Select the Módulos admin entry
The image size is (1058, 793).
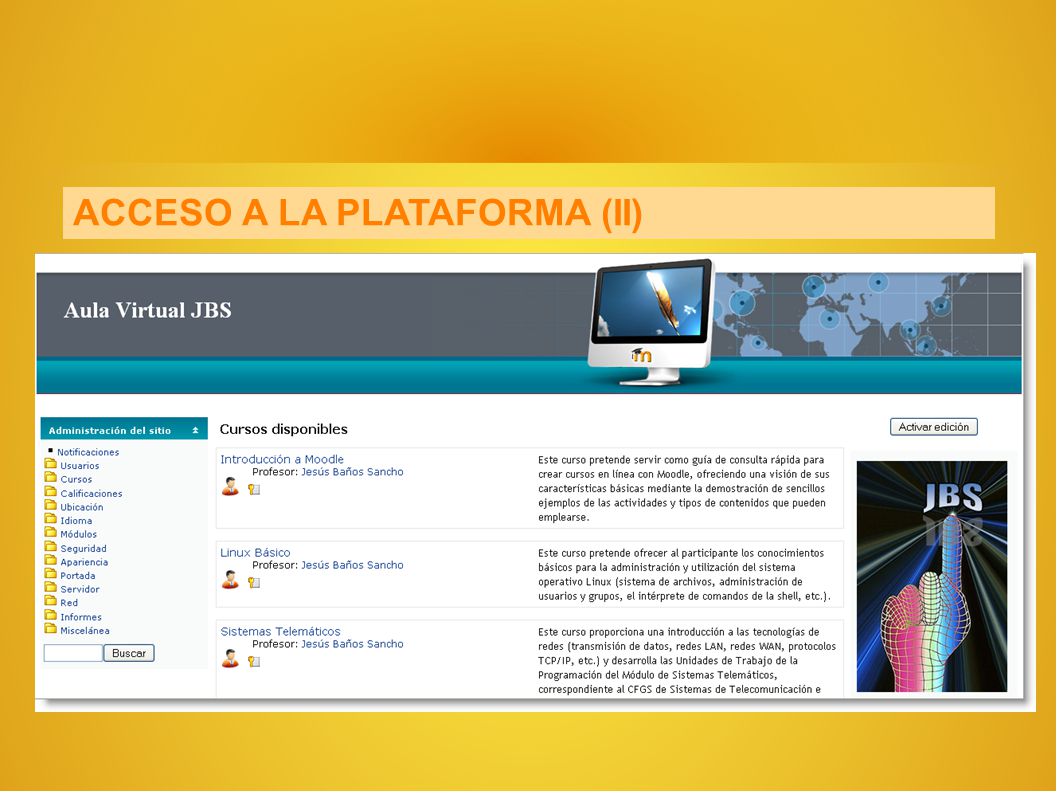tap(78, 534)
